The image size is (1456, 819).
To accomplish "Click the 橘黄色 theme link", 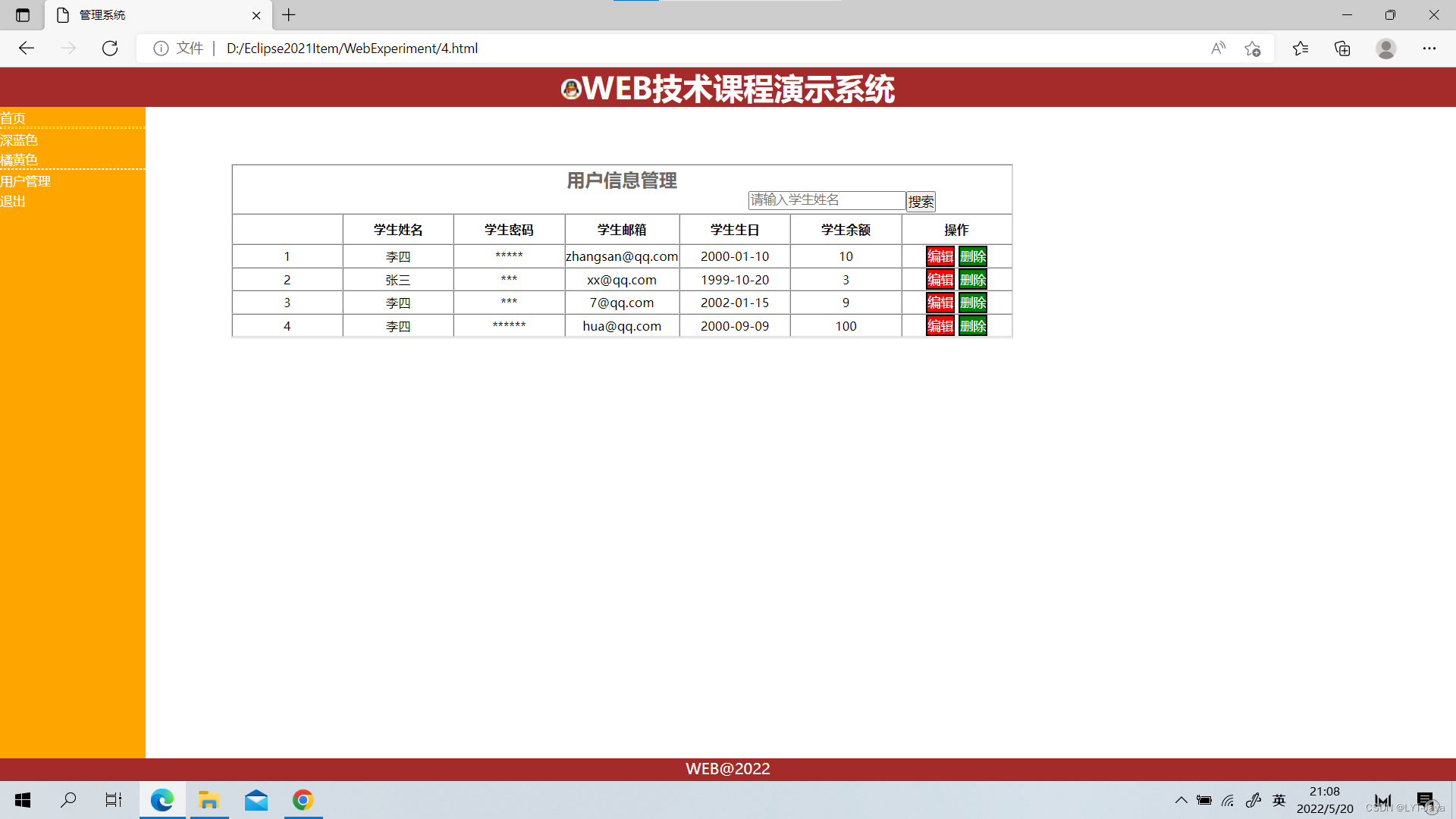I will [x=19, y=160].
